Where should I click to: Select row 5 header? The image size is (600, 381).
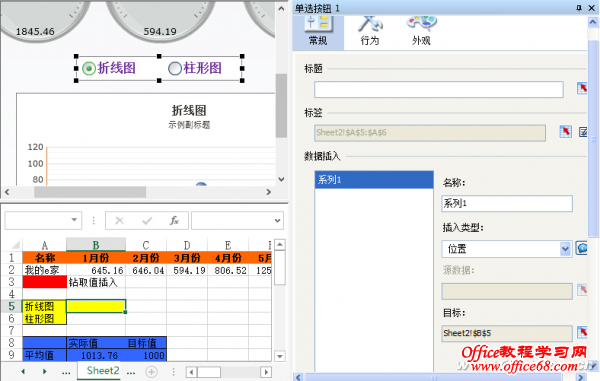coord(11,306)
